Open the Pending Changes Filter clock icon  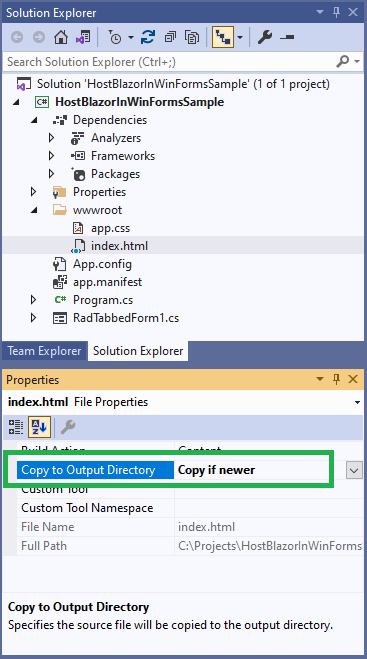click(x=114, y=37)
